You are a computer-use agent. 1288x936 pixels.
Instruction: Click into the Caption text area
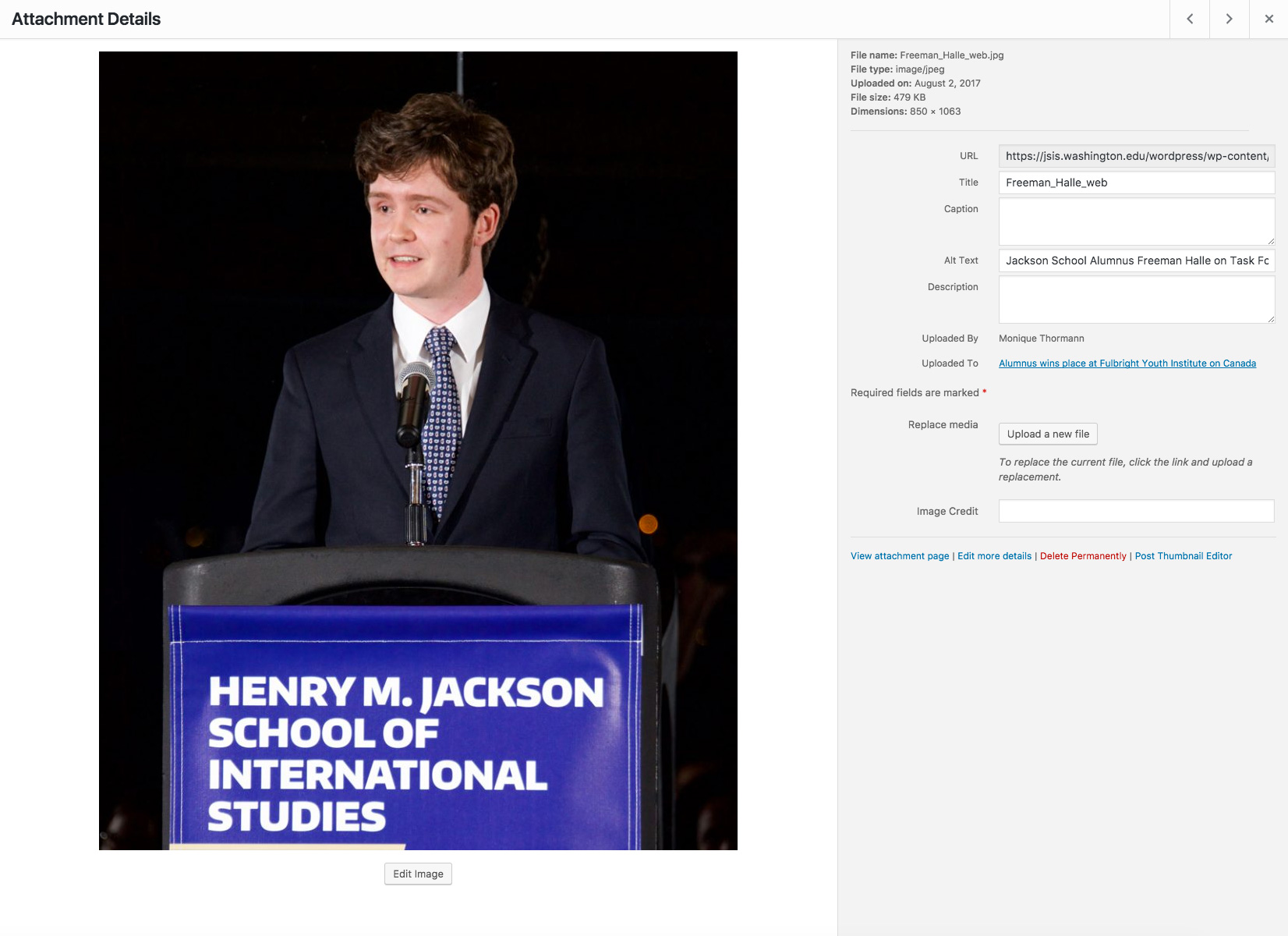click(x=1137, y=222)
